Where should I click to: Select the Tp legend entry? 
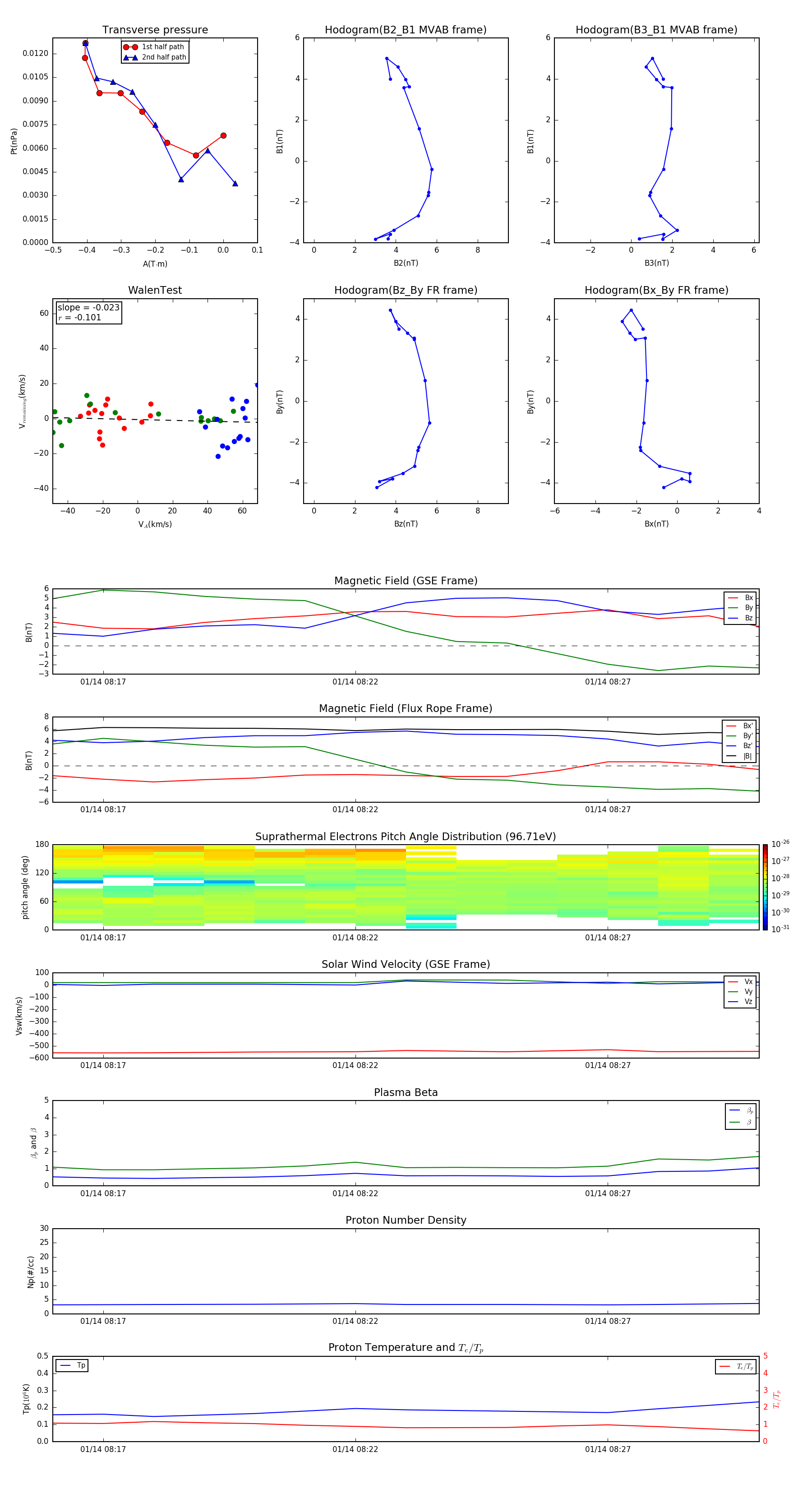pyautogui.click(x=72, y=1365)
